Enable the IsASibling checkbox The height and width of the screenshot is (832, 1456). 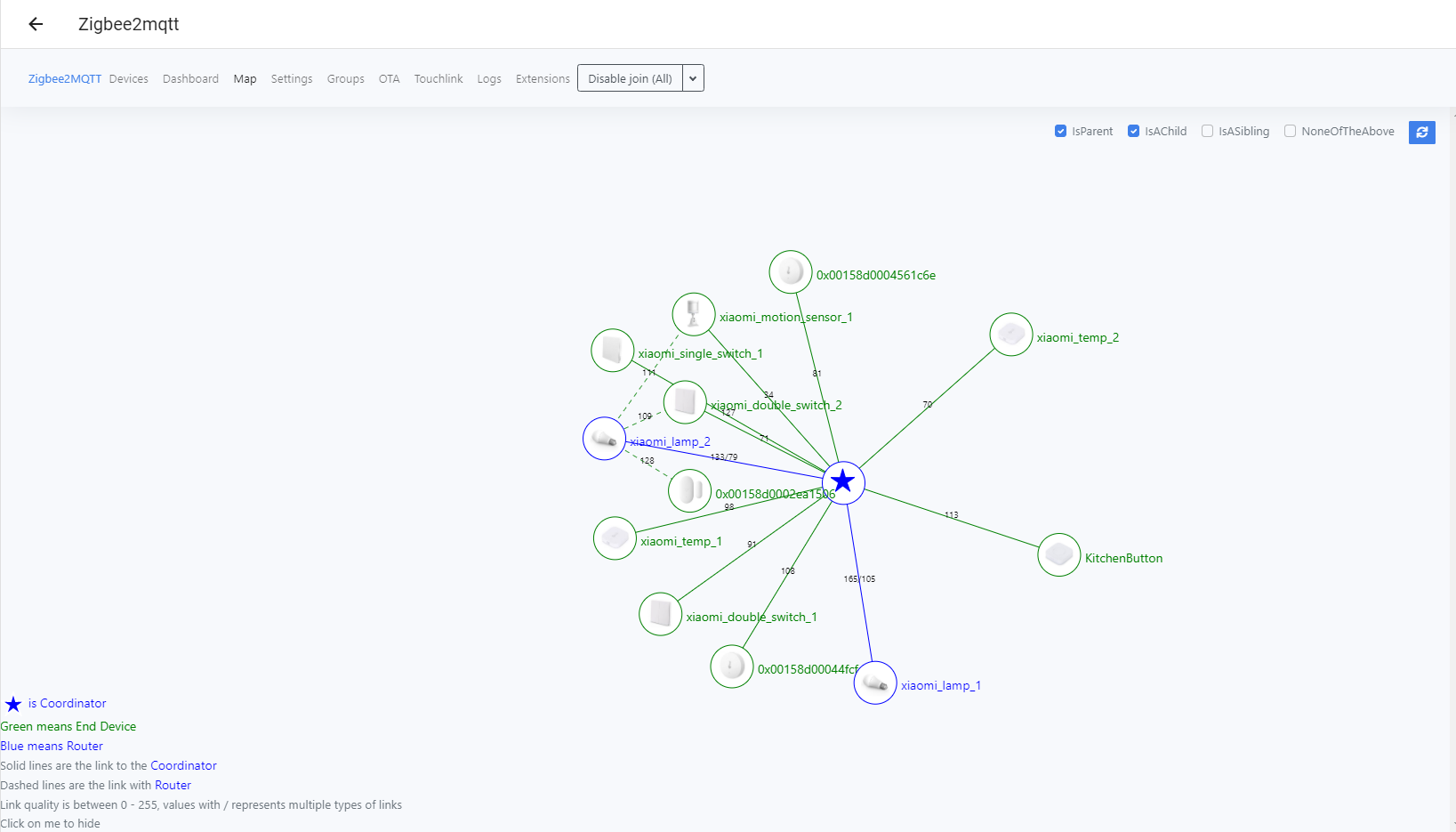(1207, 131)
